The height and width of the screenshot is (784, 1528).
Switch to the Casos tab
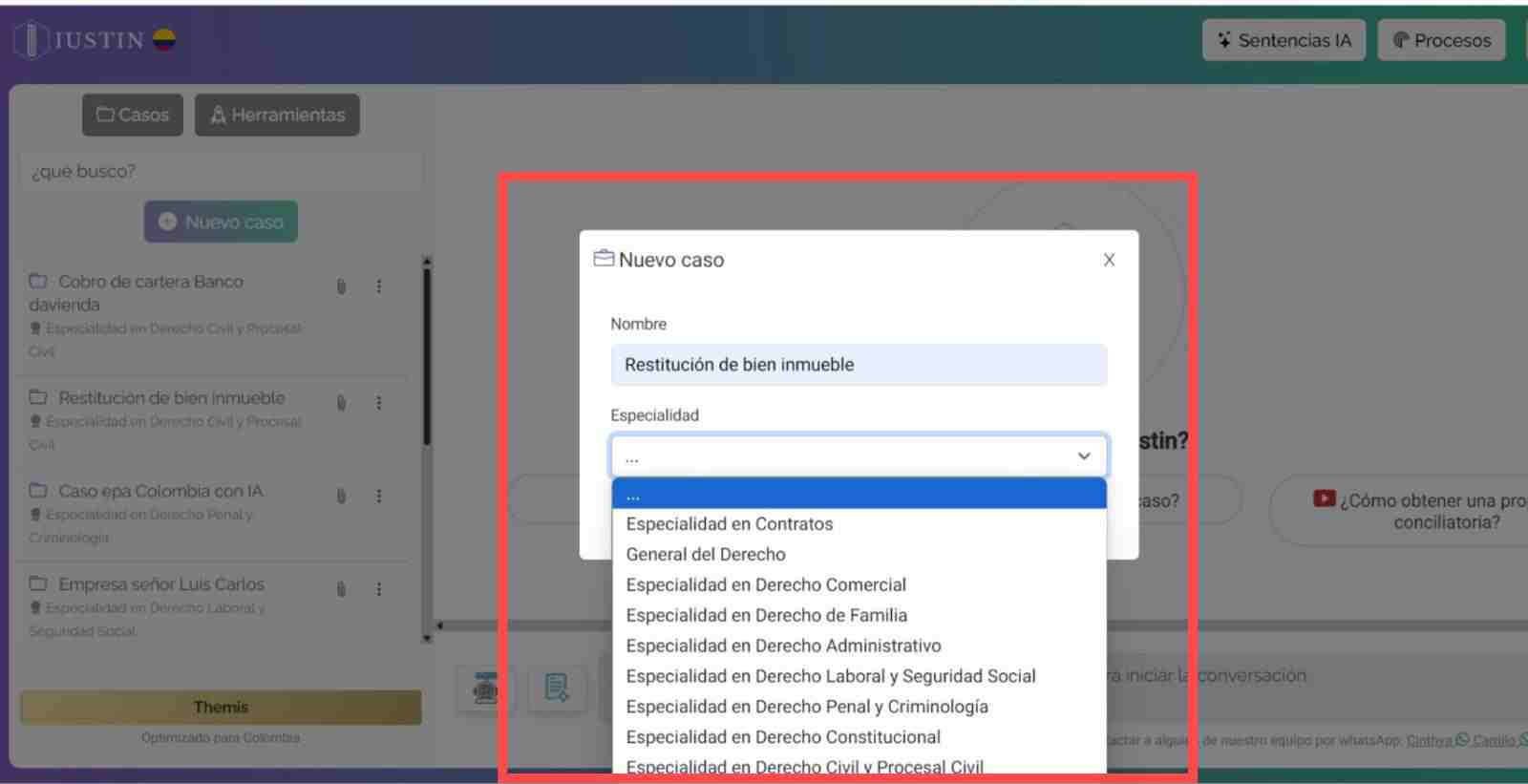pos(133,115)
